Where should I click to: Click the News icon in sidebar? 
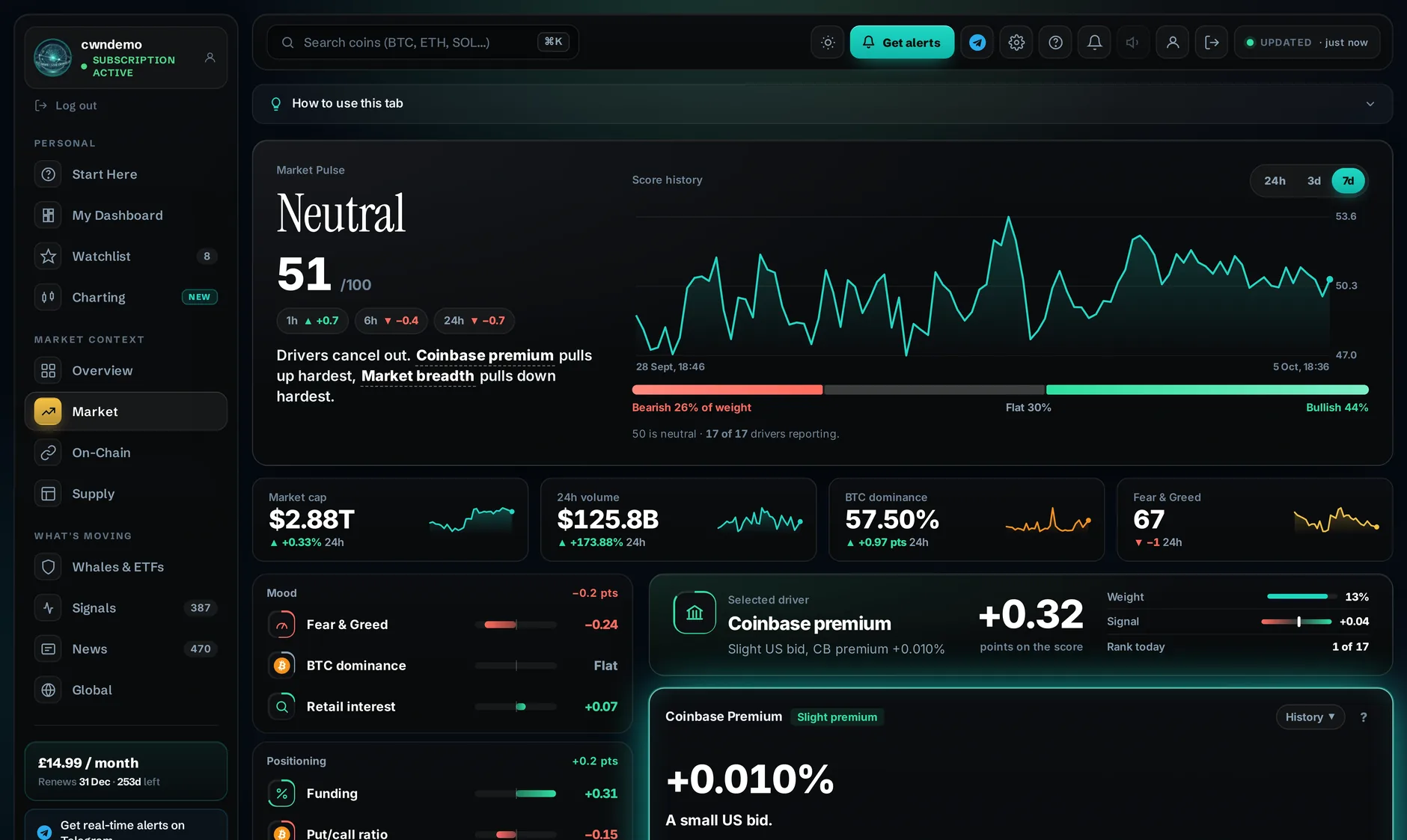49,649
